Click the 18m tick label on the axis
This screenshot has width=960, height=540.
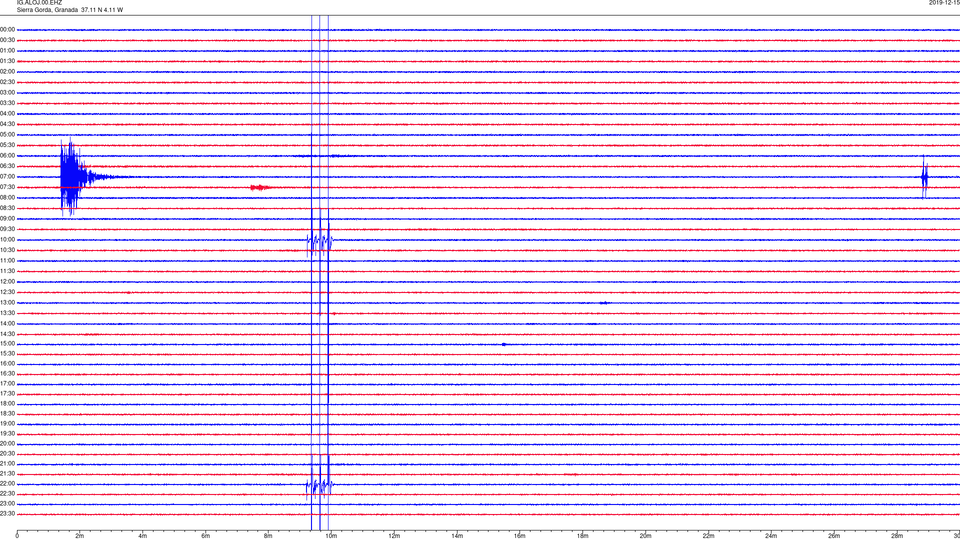583,536
